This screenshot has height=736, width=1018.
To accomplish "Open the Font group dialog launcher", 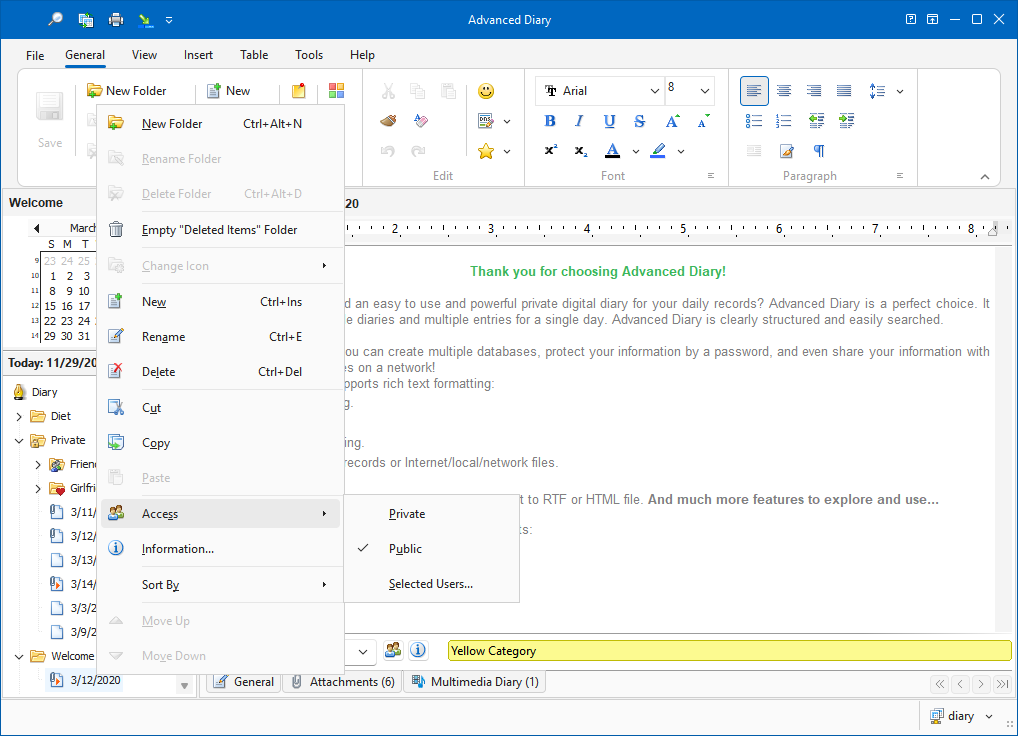I will click(711, 176).
